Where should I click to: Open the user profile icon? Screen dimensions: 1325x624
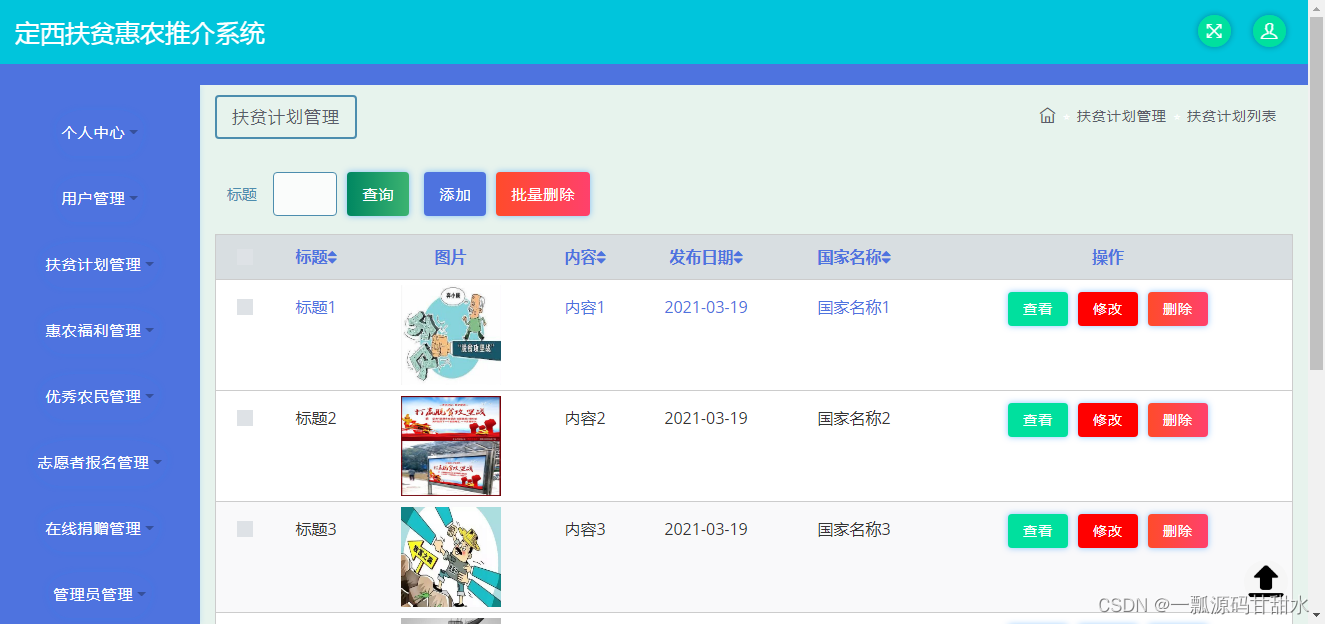click(1269, 31)
